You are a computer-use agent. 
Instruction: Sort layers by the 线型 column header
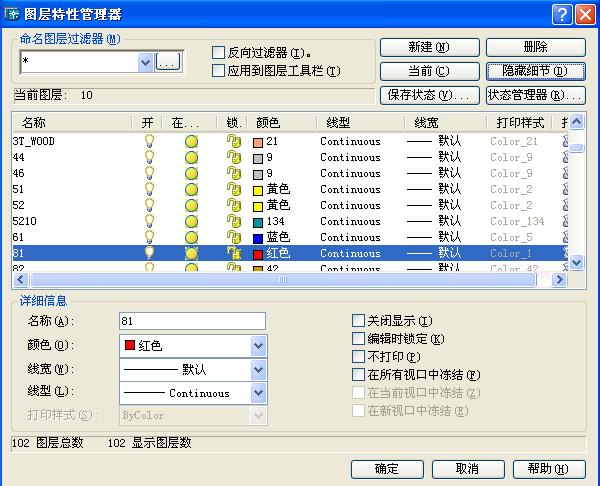tap(360, 123)
